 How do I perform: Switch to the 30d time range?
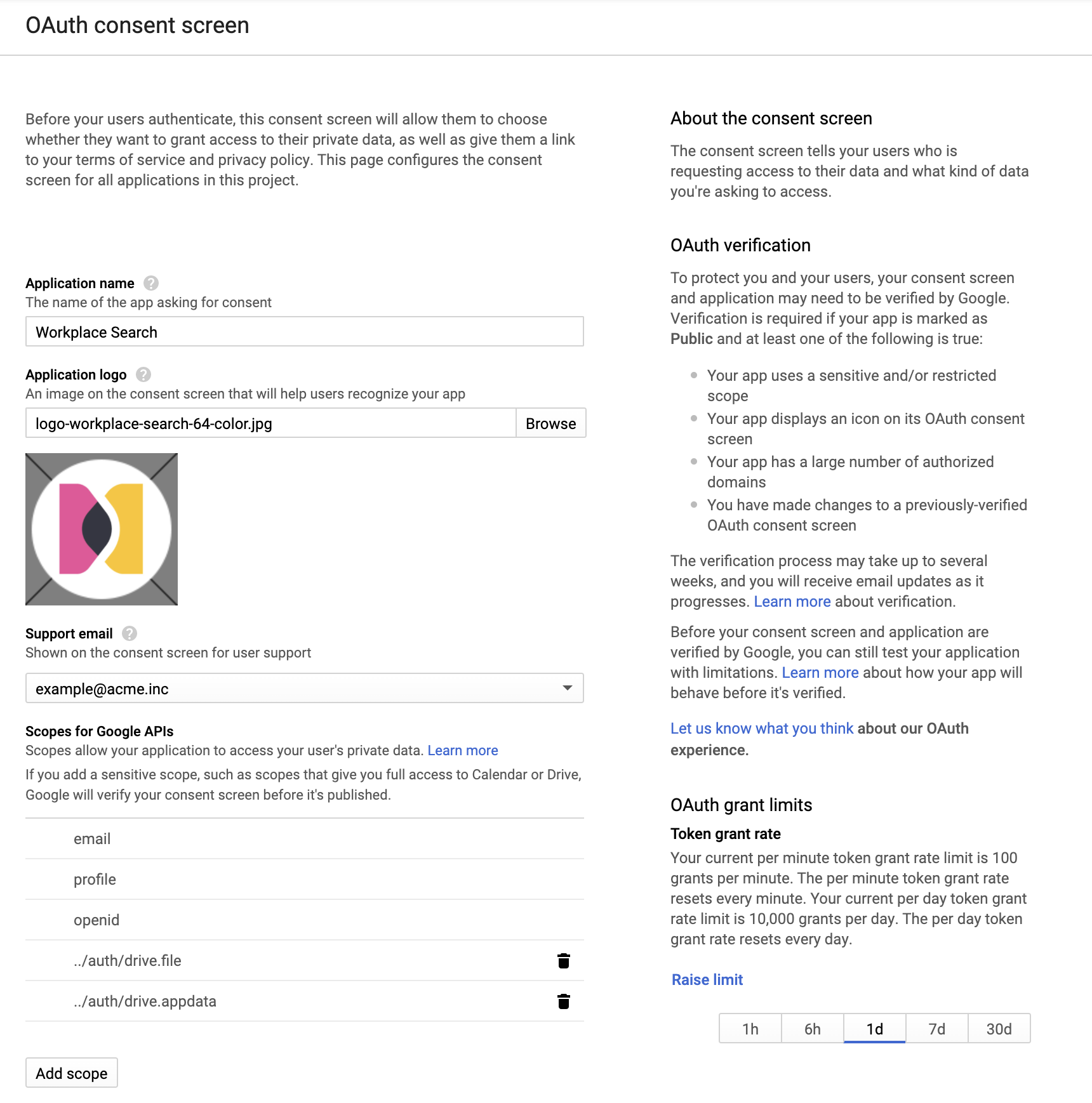coord(999,1029)
